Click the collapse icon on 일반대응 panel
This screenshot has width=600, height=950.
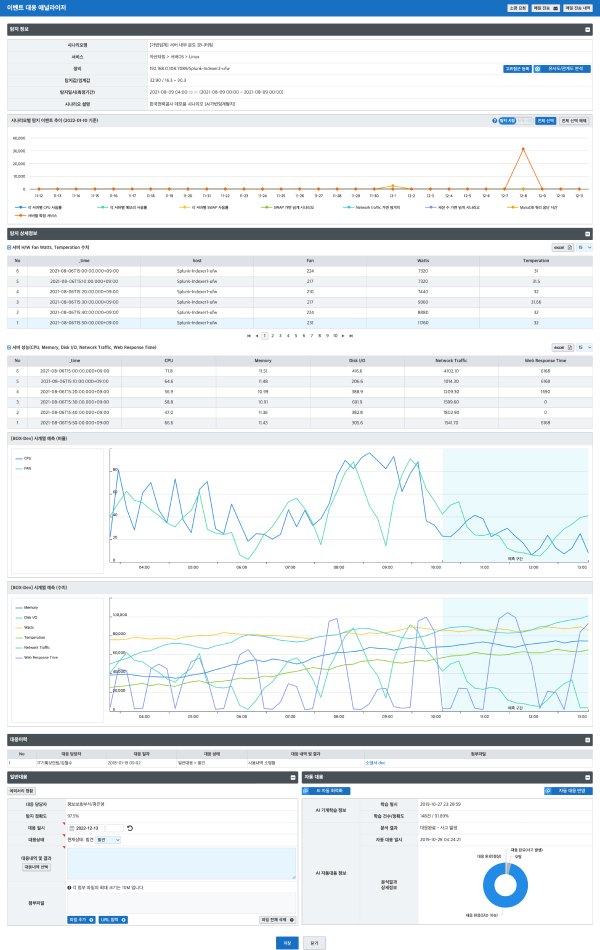(x=290, y=776)
